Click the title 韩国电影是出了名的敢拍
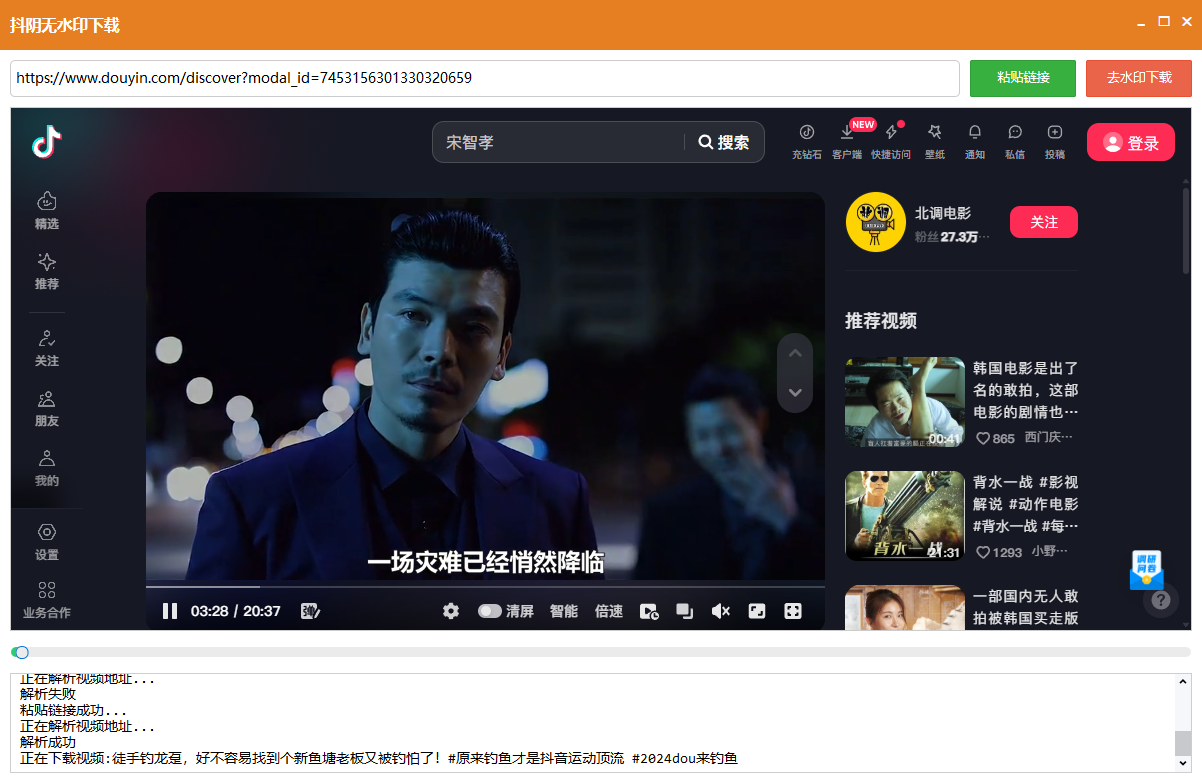The height and width of the screenshot is (783, 1202). point(1026,390)
